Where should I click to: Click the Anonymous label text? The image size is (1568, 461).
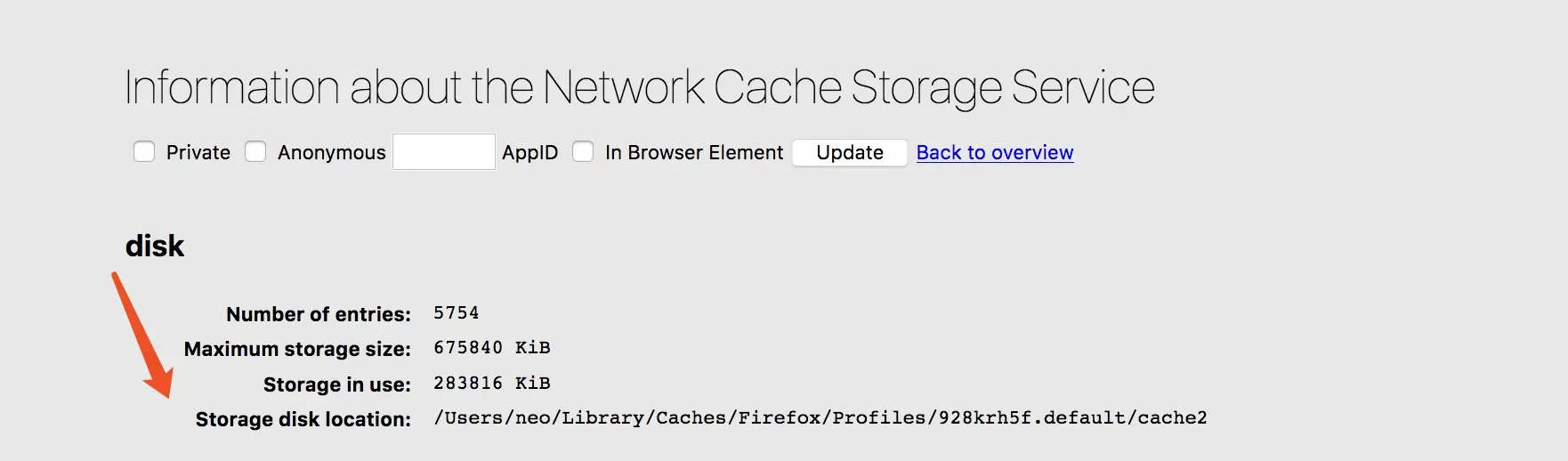(331, 153)
